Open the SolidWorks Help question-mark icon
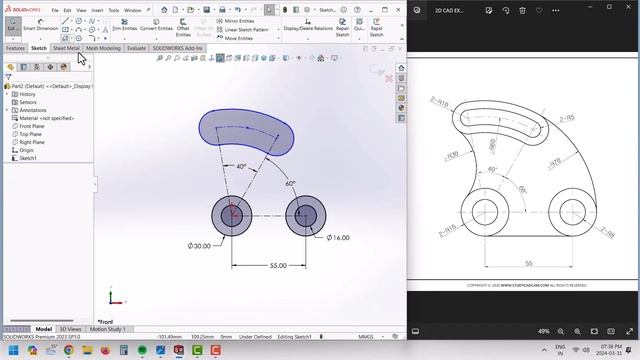The image size is (640, 360). pyautogui.click(x=357, y=10)
